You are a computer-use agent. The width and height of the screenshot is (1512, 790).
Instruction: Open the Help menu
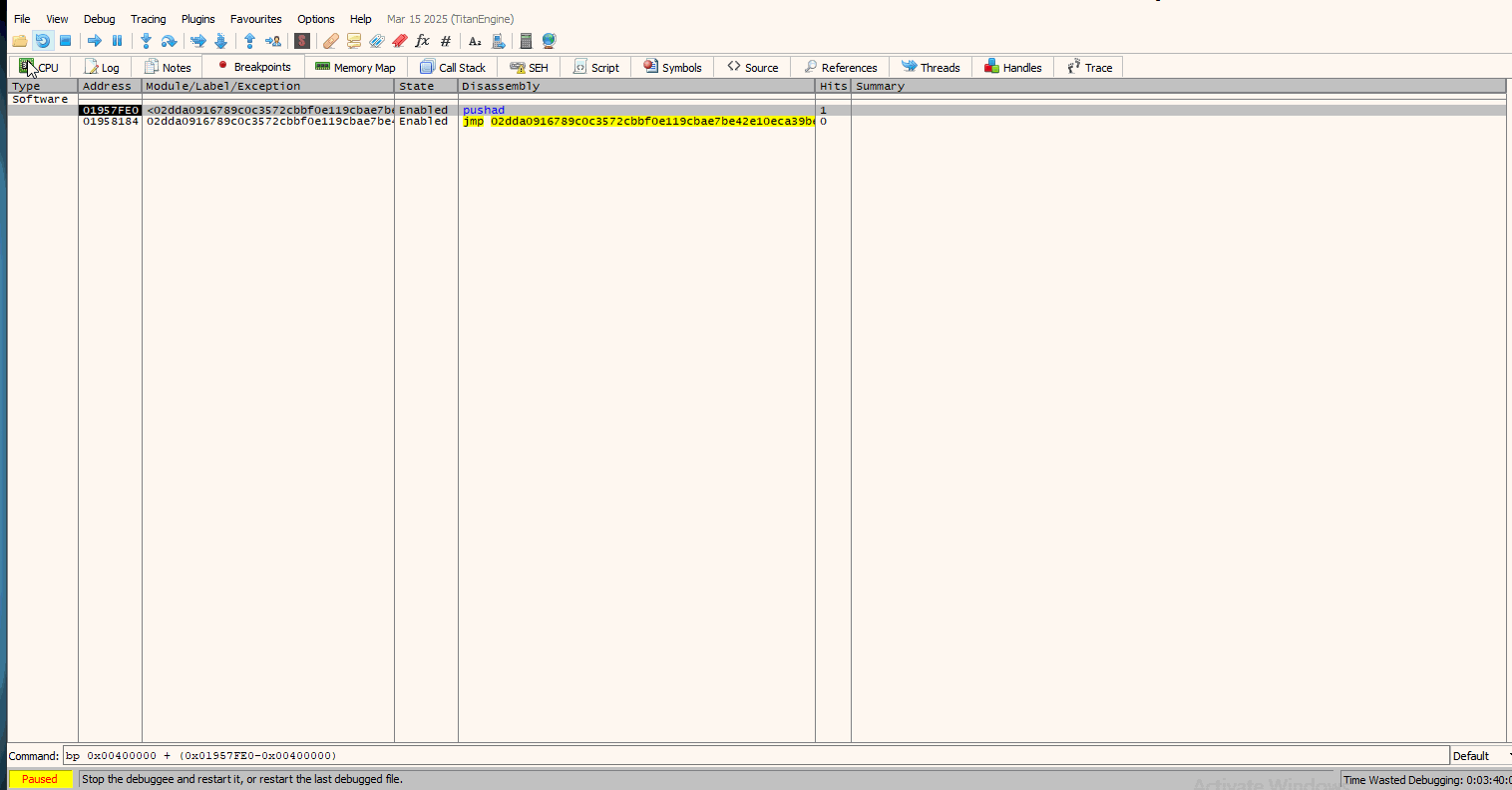pyautogui.click(x=361, y=19)
